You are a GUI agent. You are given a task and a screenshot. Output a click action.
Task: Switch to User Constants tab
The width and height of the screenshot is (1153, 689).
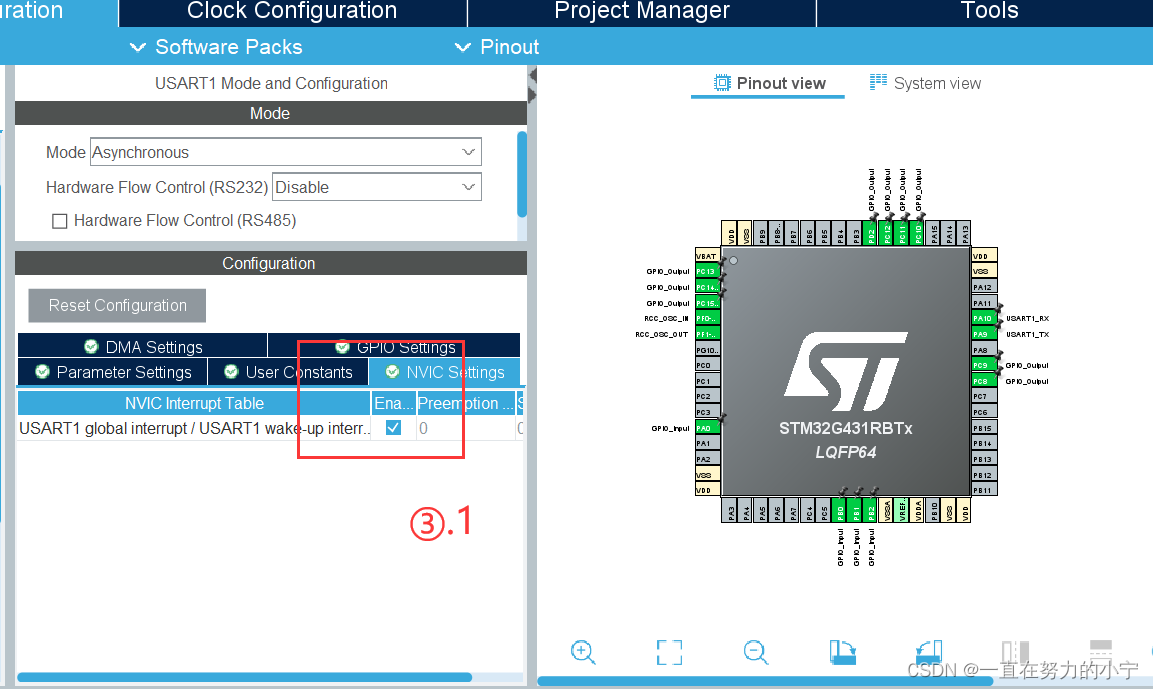click(x=288, y=372)
